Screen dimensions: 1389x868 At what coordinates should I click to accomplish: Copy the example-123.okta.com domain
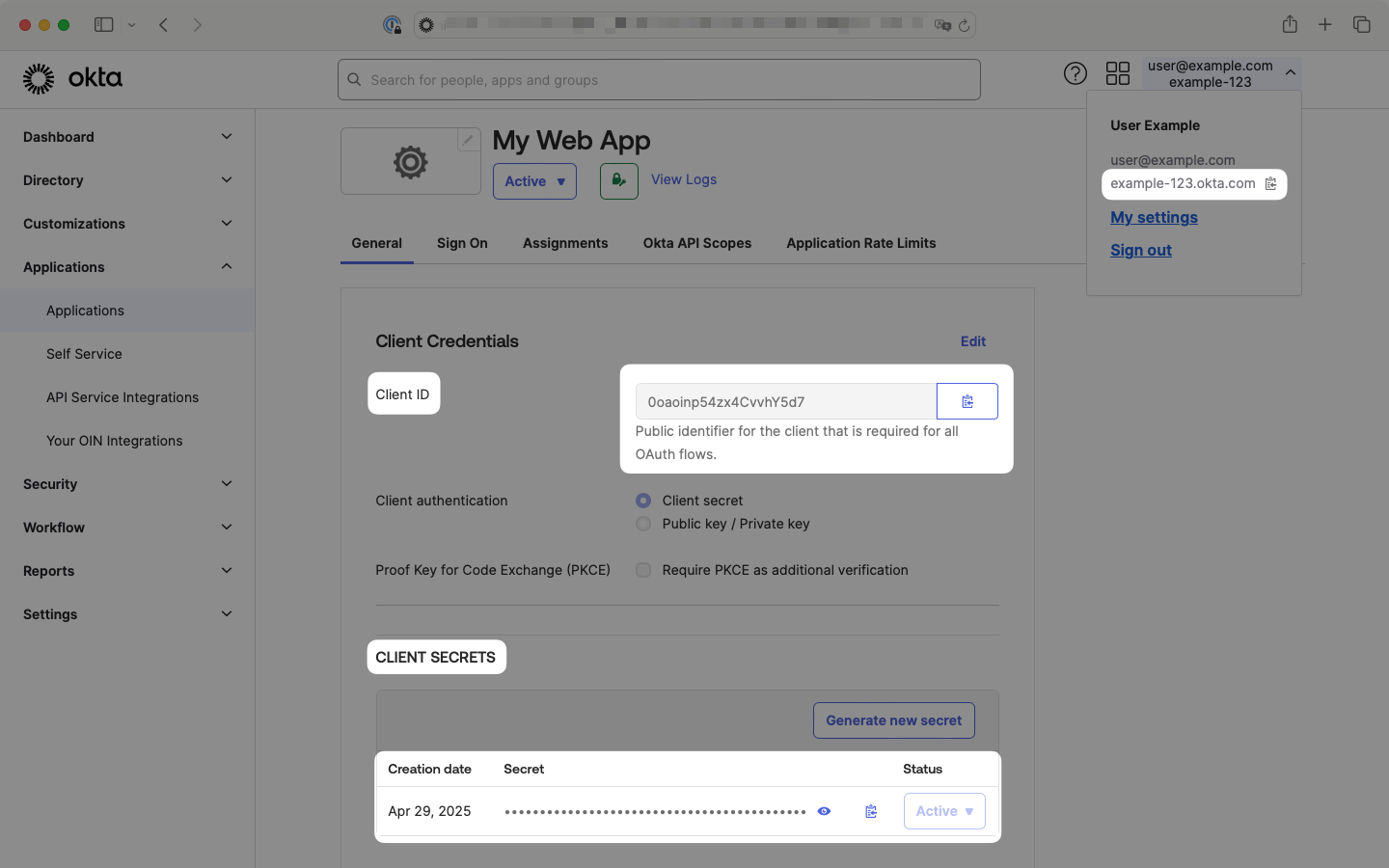1270,183
